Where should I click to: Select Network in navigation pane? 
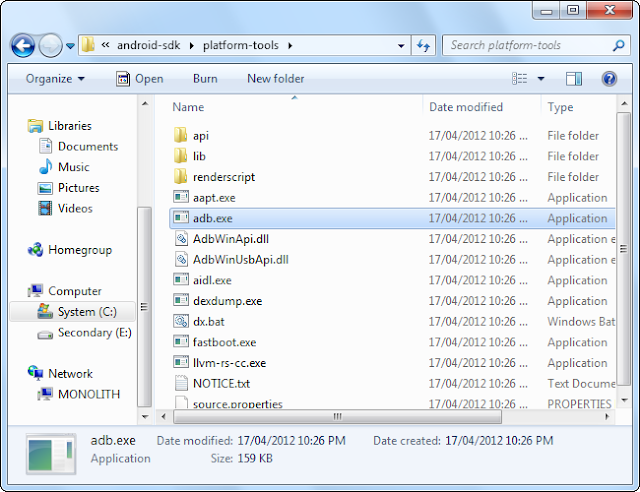tap(60, 373)
